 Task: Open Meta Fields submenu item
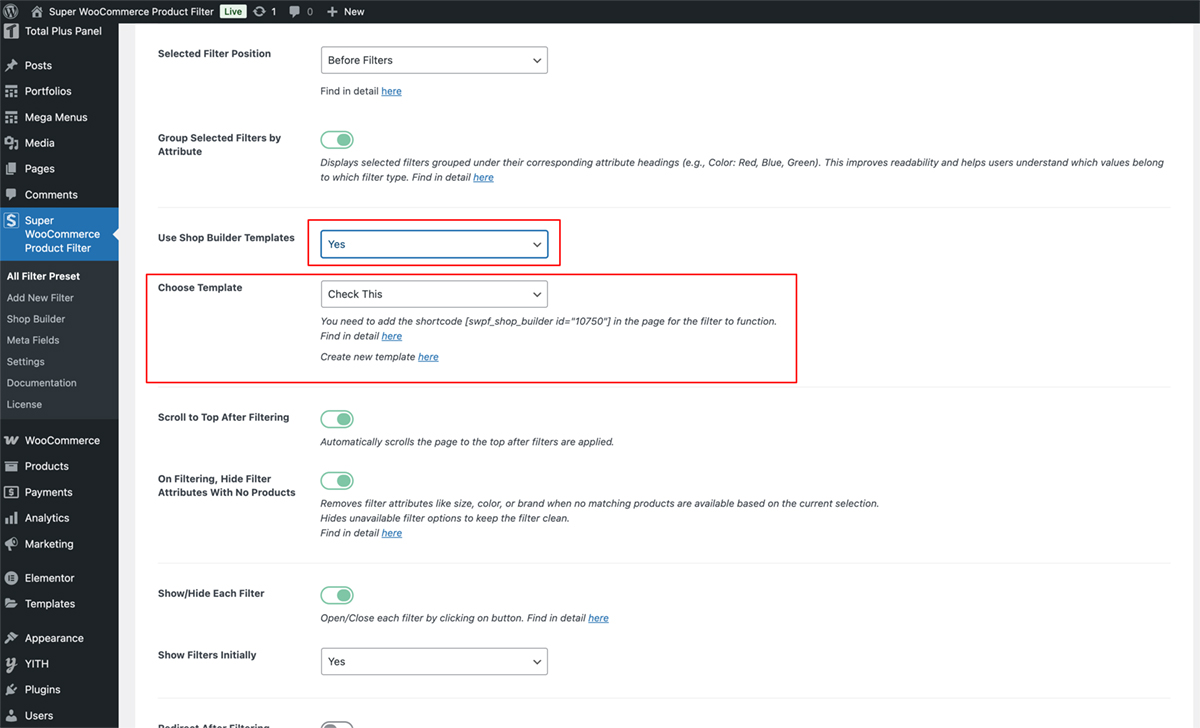point(33,340)
